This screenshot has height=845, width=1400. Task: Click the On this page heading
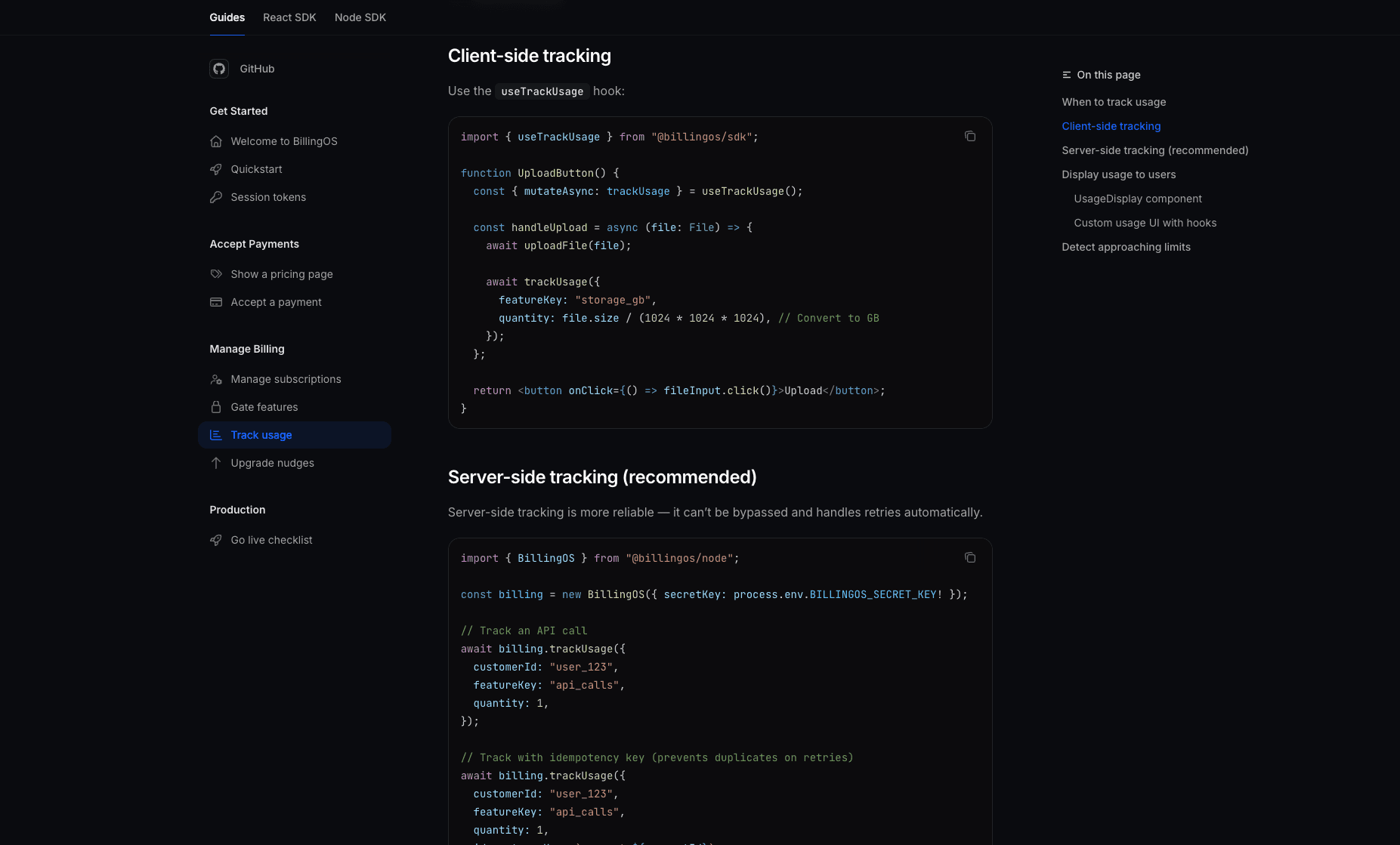[x=1108, y=75]
